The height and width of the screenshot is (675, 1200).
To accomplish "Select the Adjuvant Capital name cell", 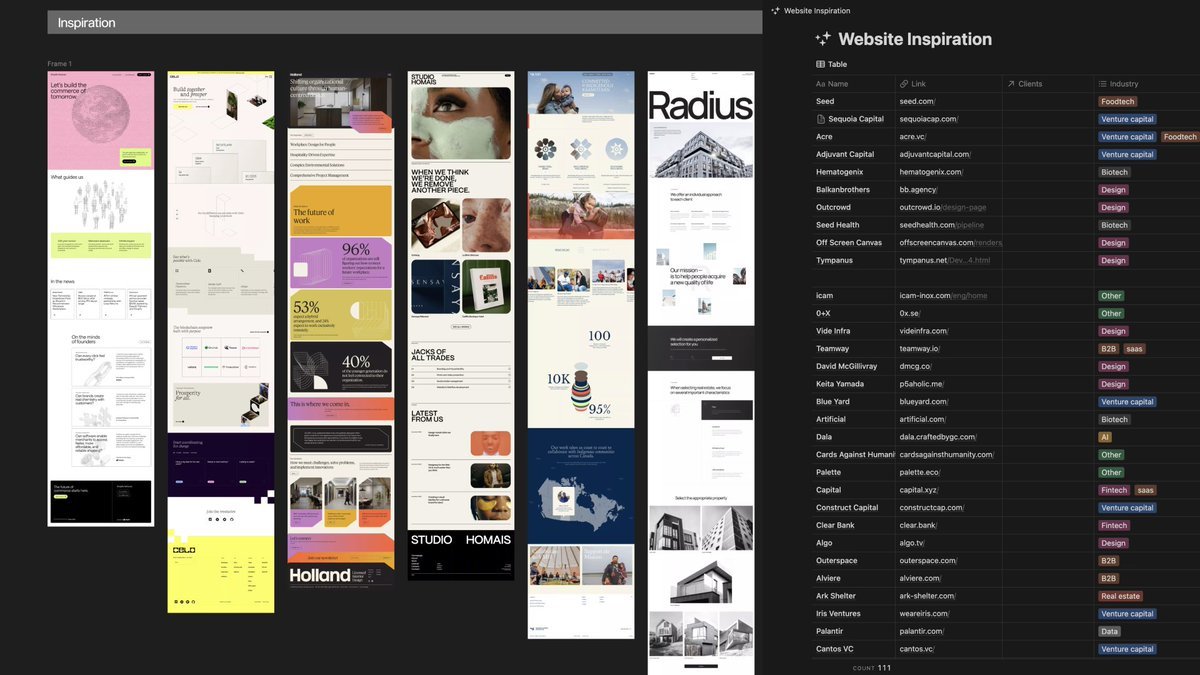I will (854, 154).
